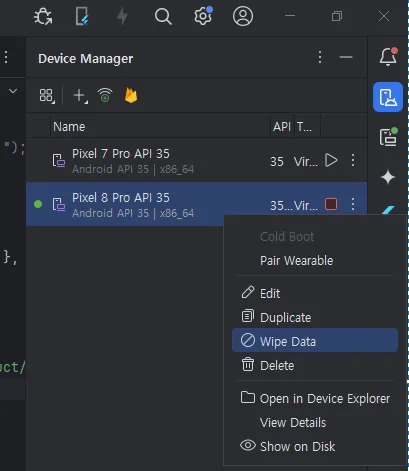This screenshot has width=409, height=471.
Task: Open Pixel 7 Pro actions kebab menu
Action: pyautogui.click(x=353, y=160)
